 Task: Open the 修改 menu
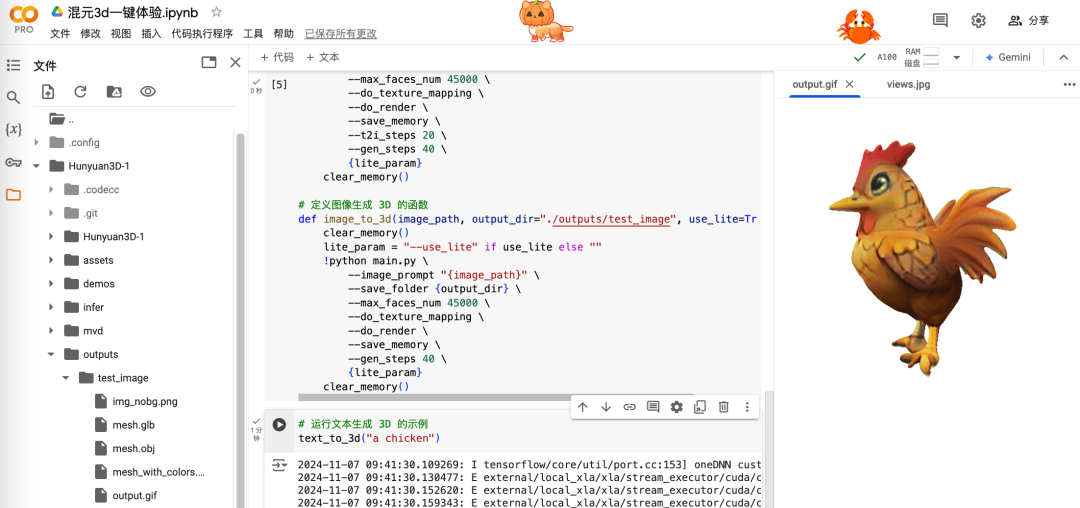pos(91,33)
